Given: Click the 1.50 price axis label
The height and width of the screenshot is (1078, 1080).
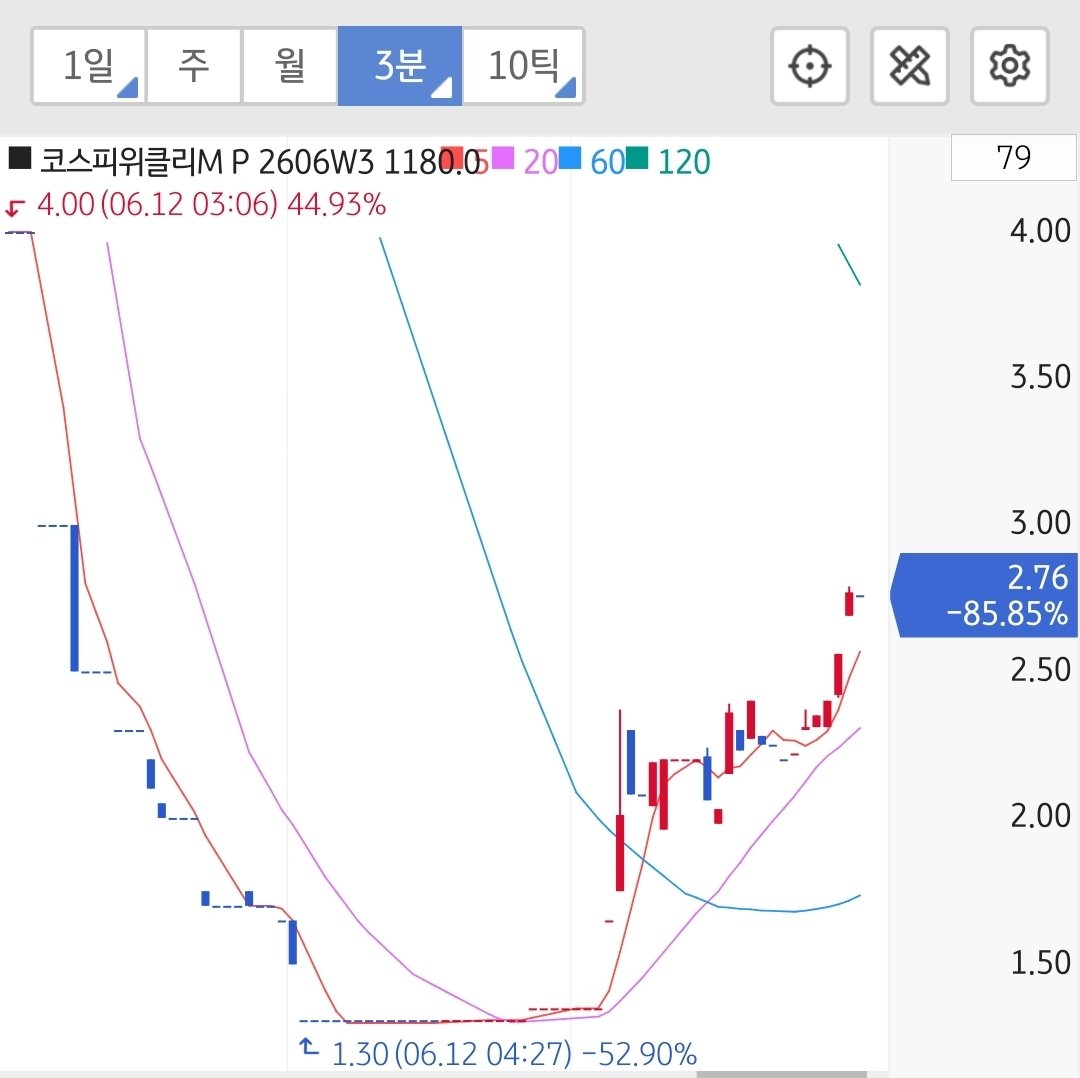Looking at the screenshot, I should coord(1040,962).
